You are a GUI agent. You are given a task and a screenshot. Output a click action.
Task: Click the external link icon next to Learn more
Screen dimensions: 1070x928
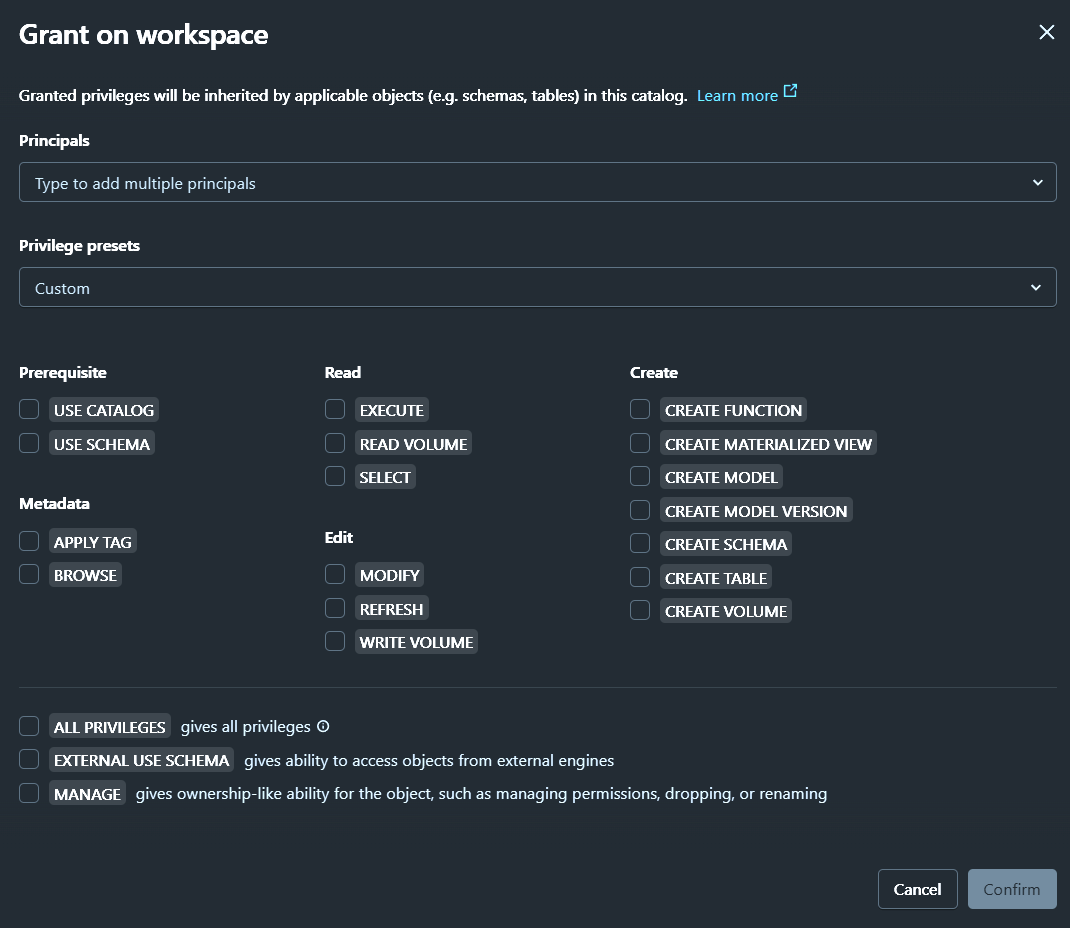[790, 89]
